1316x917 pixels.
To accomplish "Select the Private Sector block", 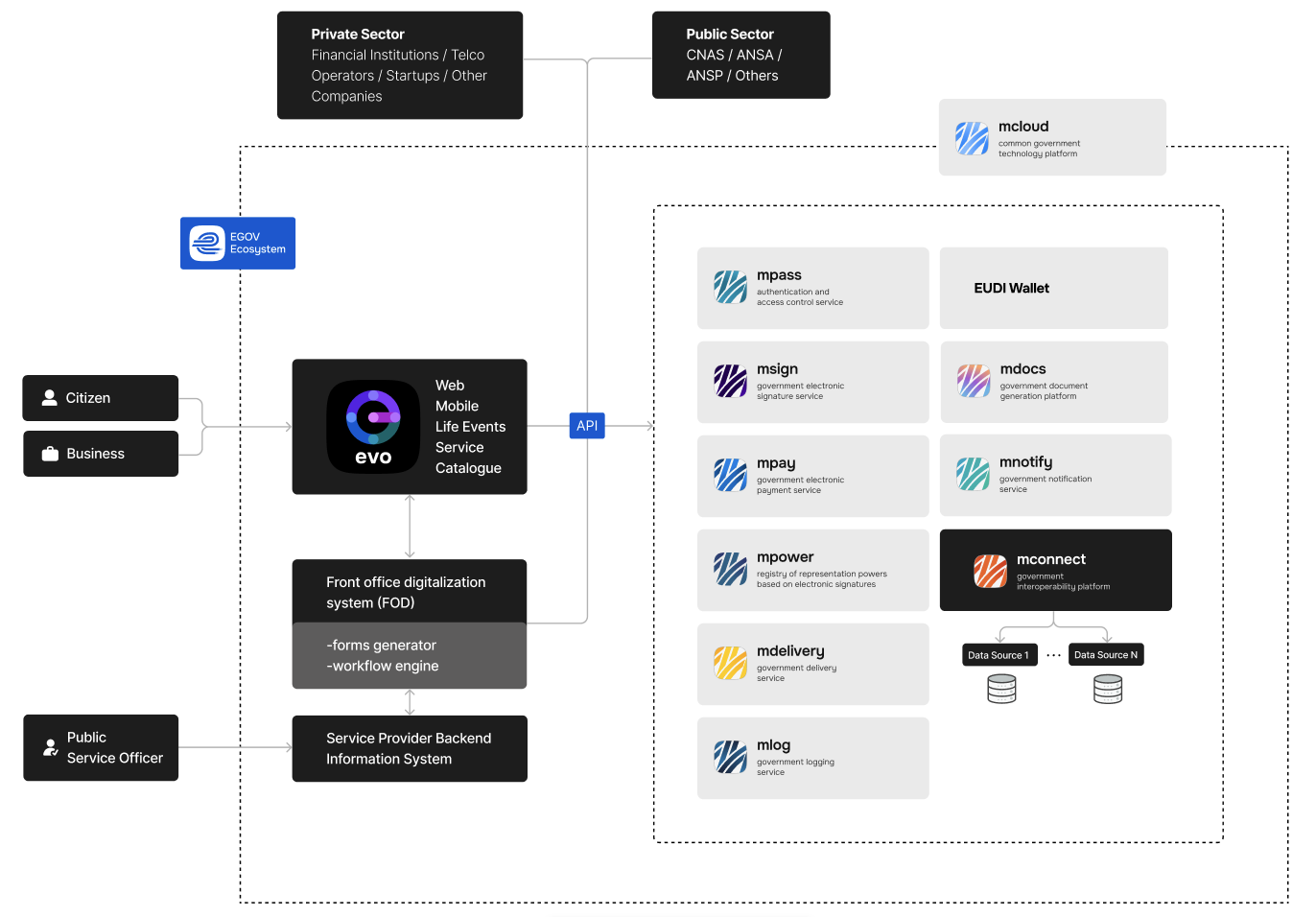I will (x=399, y=64).
